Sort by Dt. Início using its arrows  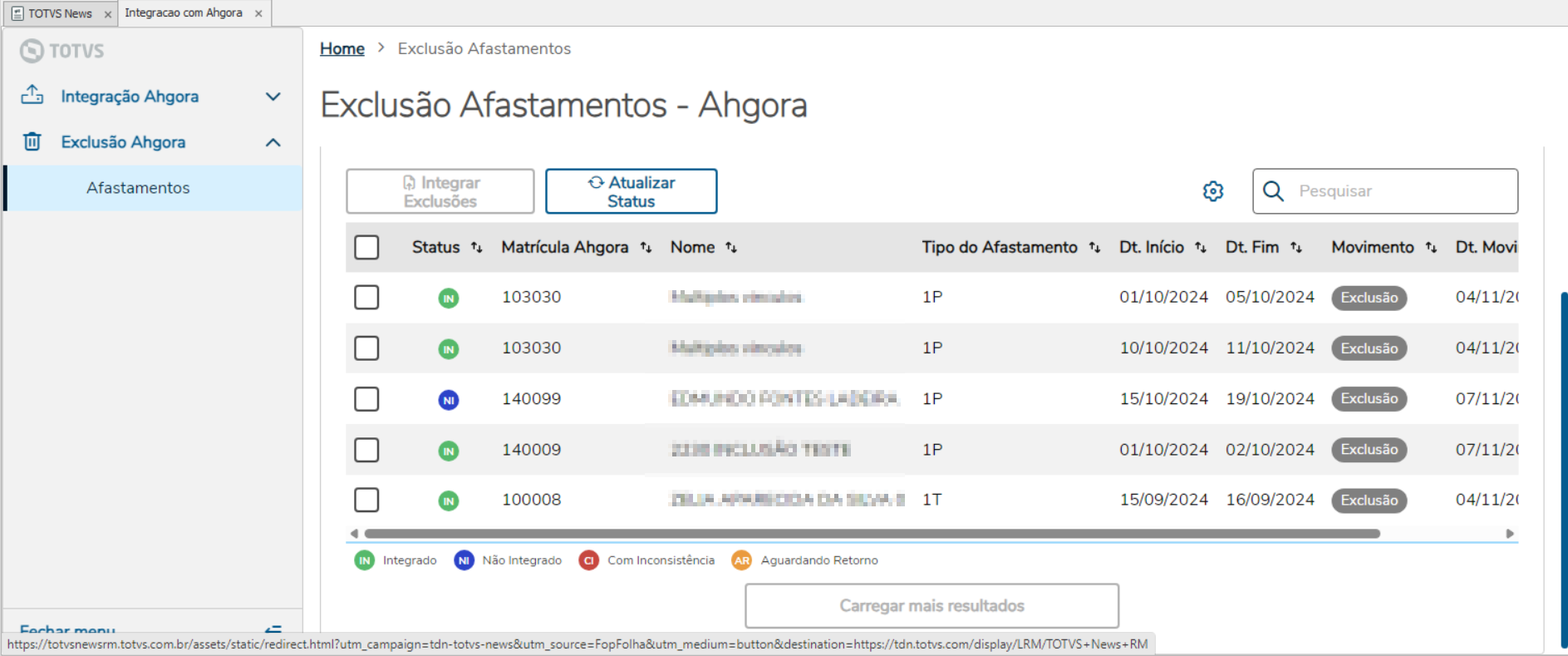tap(1201, 247)
